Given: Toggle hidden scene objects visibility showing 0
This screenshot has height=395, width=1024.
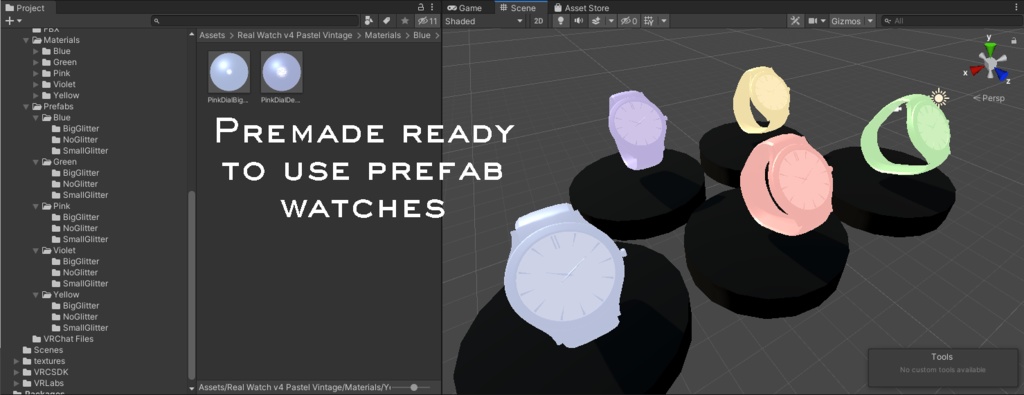Looking at the screenshot, I should (x=629, y=21).
